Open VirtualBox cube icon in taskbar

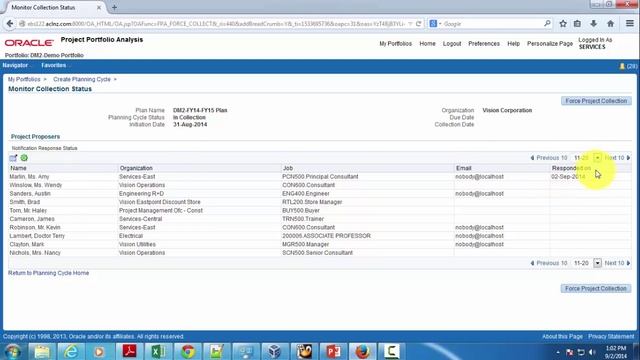click(275, 351)
